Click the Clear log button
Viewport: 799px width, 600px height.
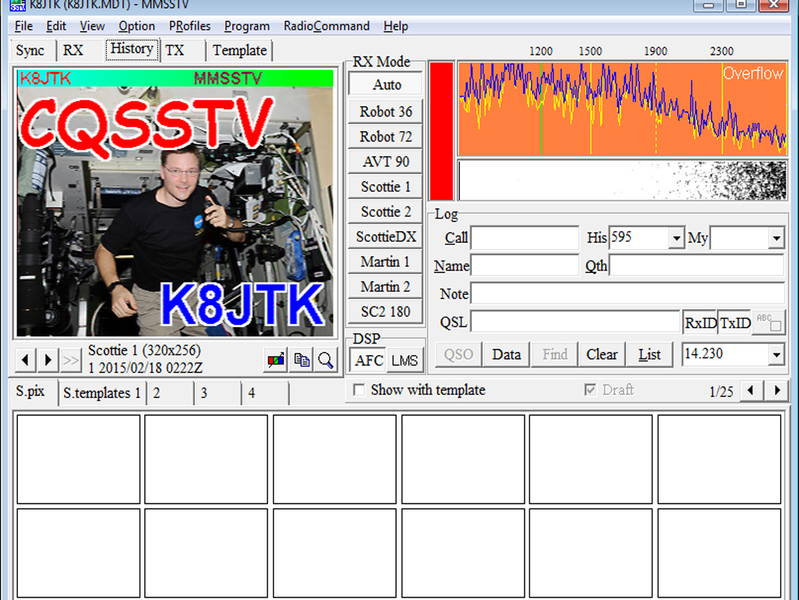tap(601, 354)
